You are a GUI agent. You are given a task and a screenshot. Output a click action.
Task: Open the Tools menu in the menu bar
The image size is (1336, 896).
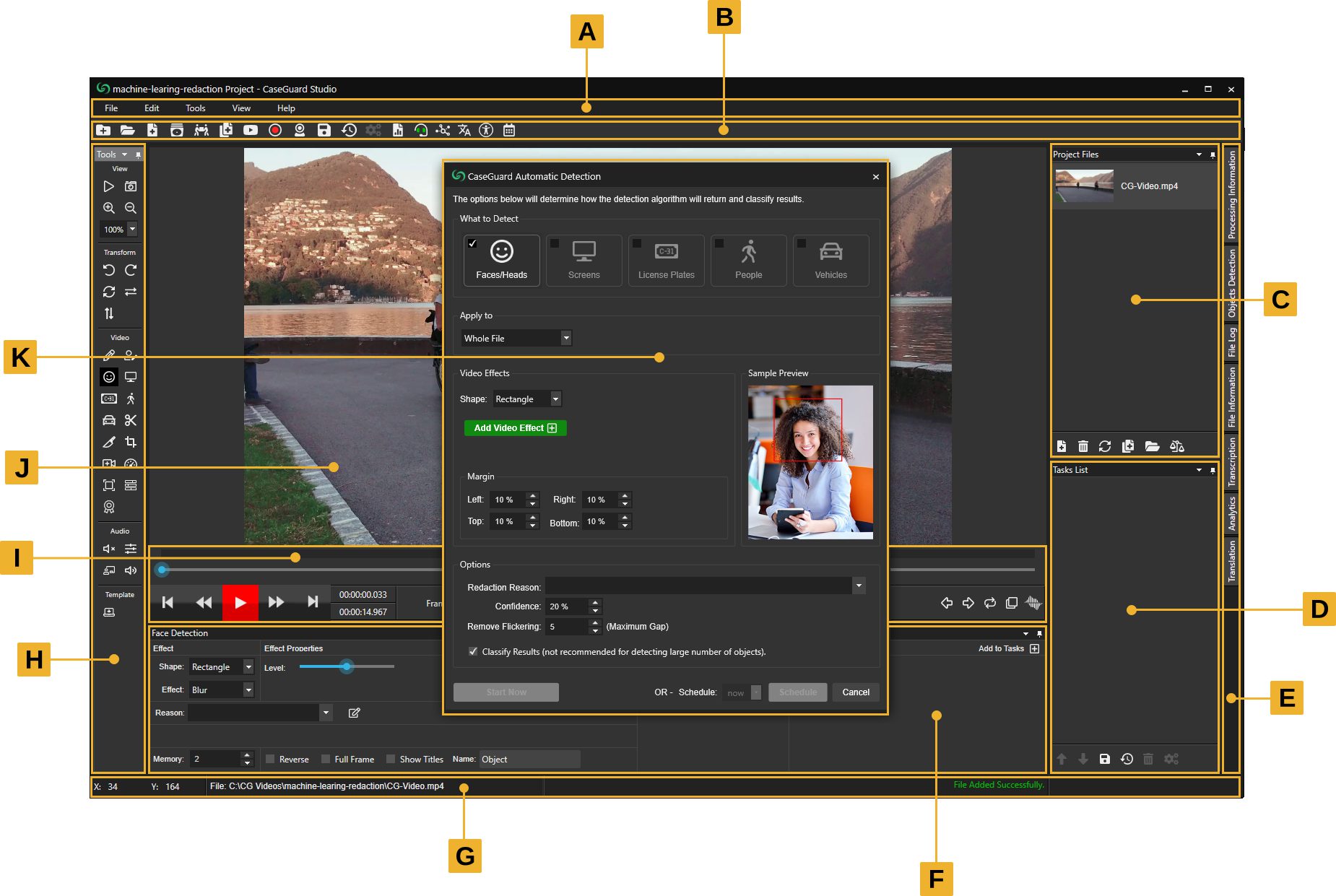(196, 108)
